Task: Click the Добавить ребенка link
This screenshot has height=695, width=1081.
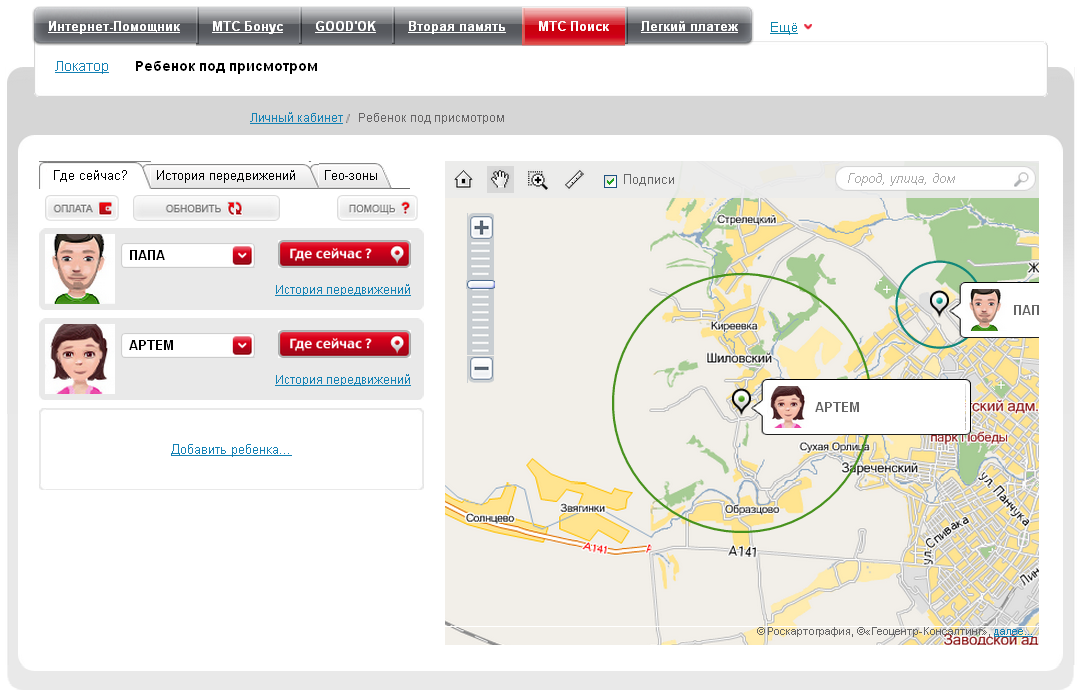Action: click(x=231, y=450)
